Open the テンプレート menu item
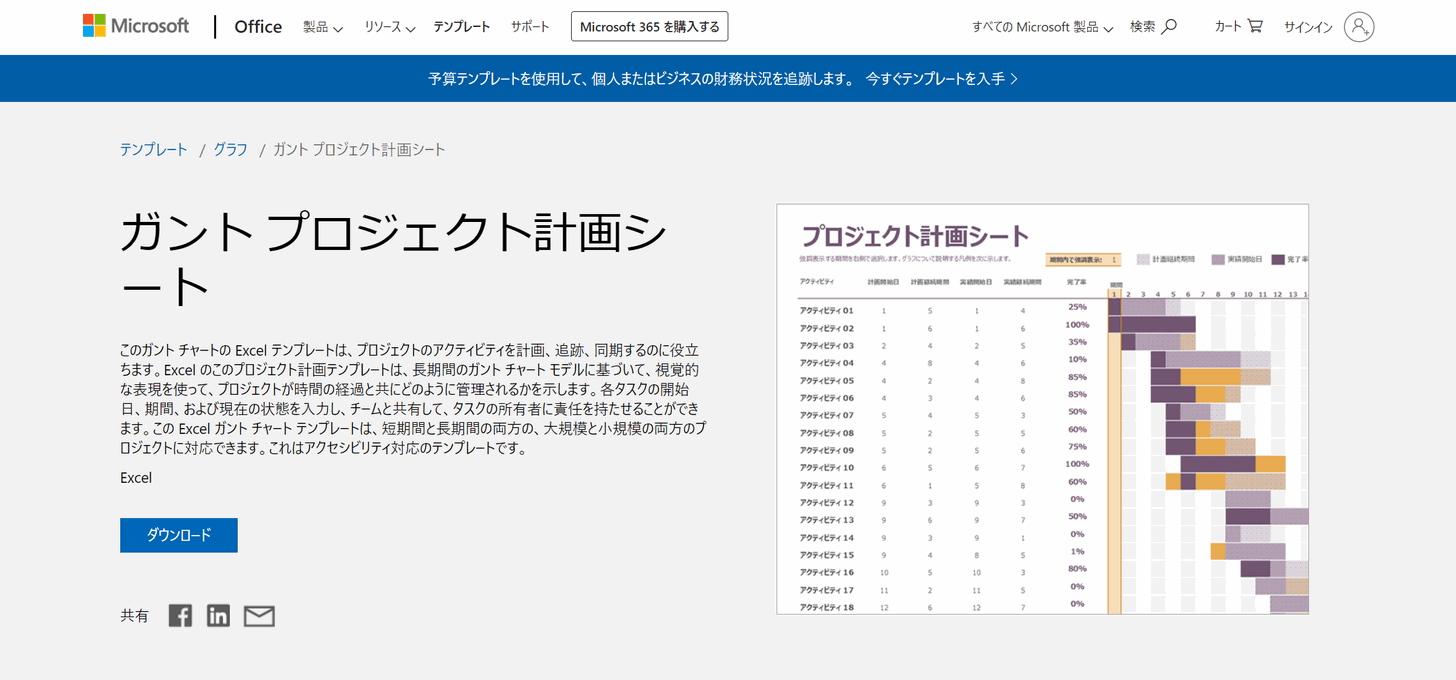The image size is (1456, 680). 461,27
